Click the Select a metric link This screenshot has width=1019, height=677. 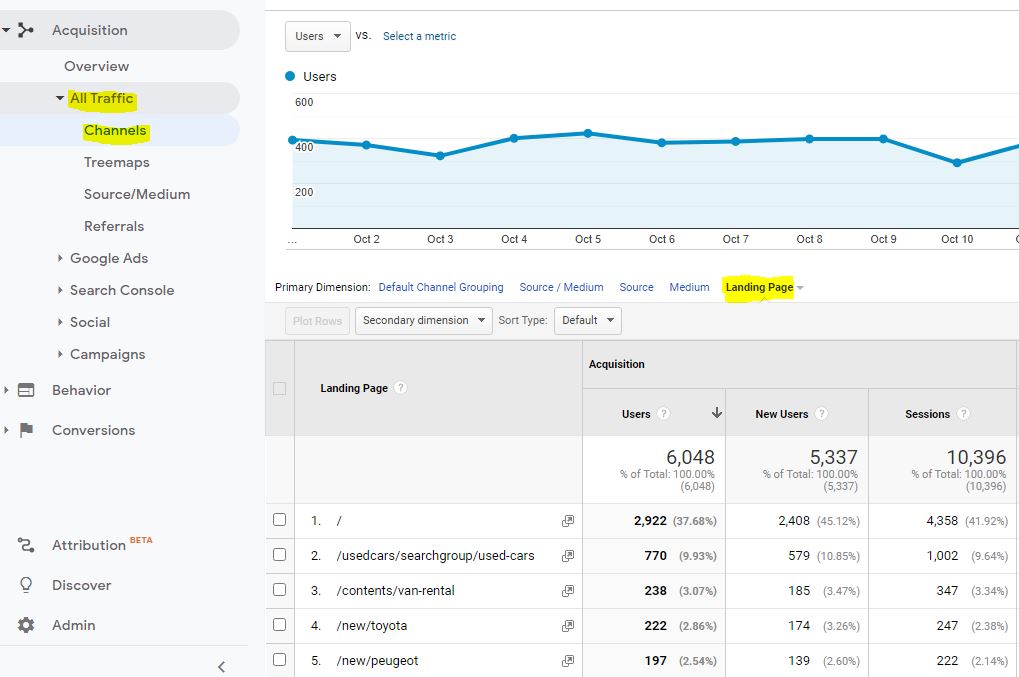coord(419,36)
